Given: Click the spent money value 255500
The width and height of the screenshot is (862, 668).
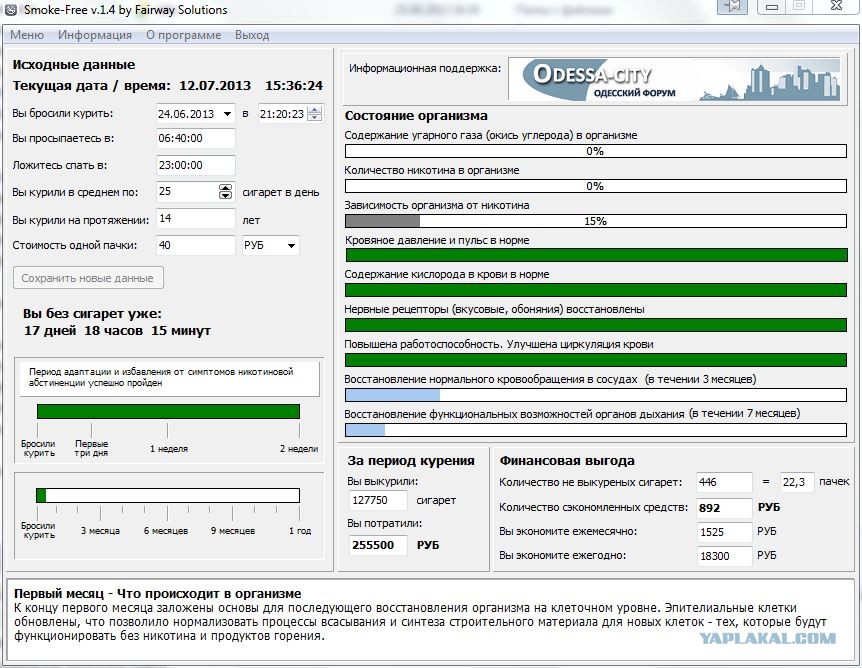Looking at the screenshot, I should [x=378, y=545].
